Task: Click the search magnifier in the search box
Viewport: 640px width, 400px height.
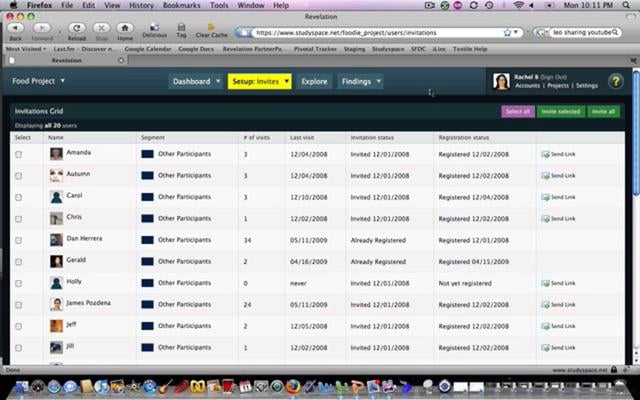Action: pos(615,32)
